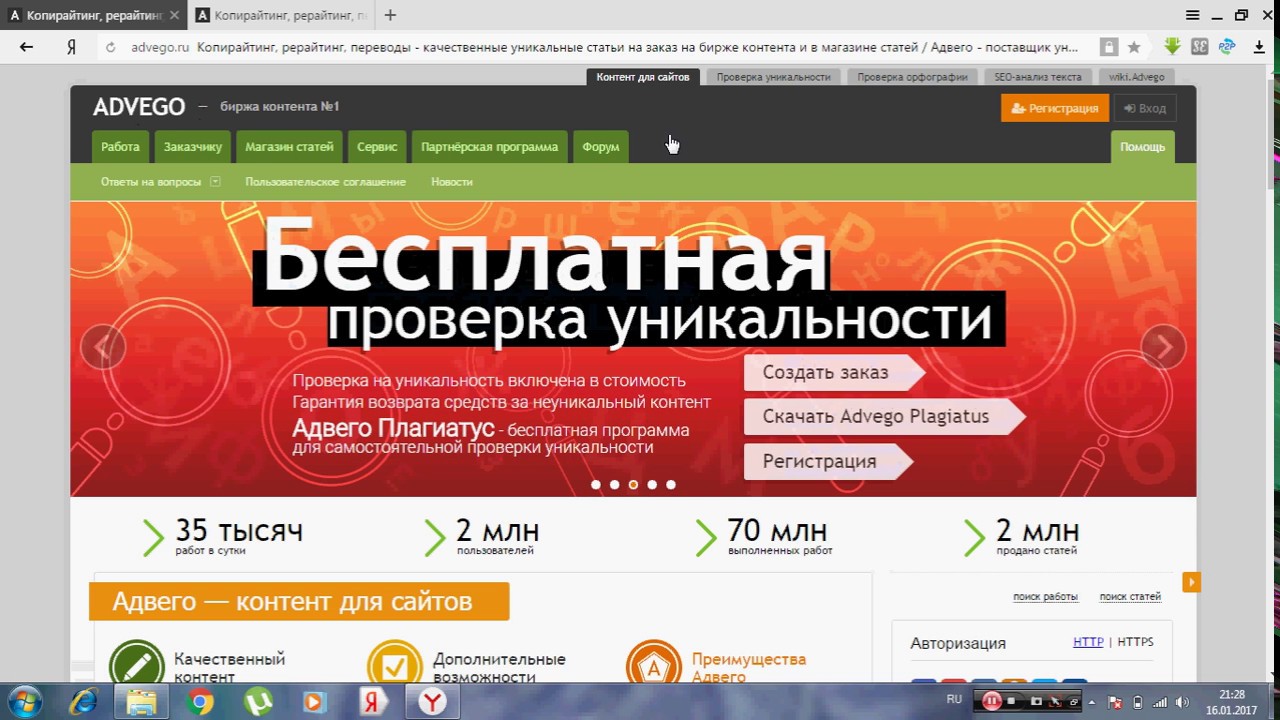Open Пользовательское соглашение link

click(325, 182)
